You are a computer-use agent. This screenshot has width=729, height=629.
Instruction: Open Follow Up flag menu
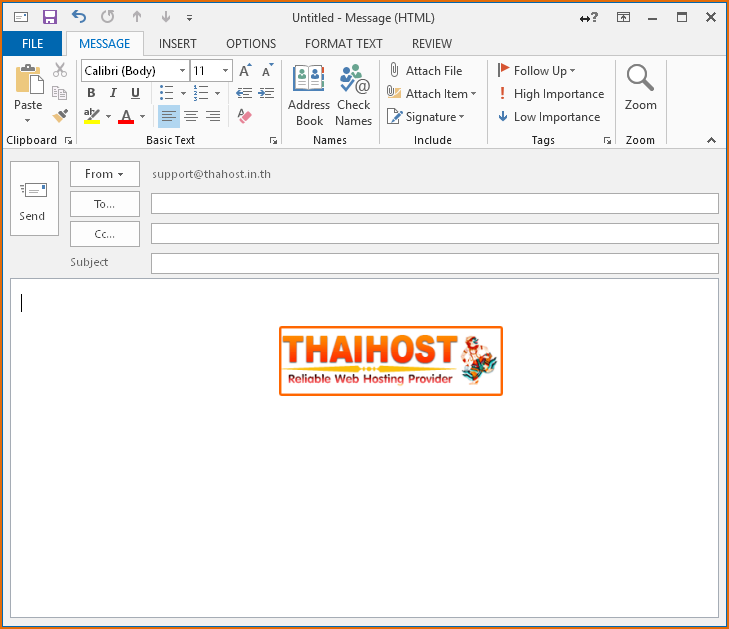tap(537, 71)
